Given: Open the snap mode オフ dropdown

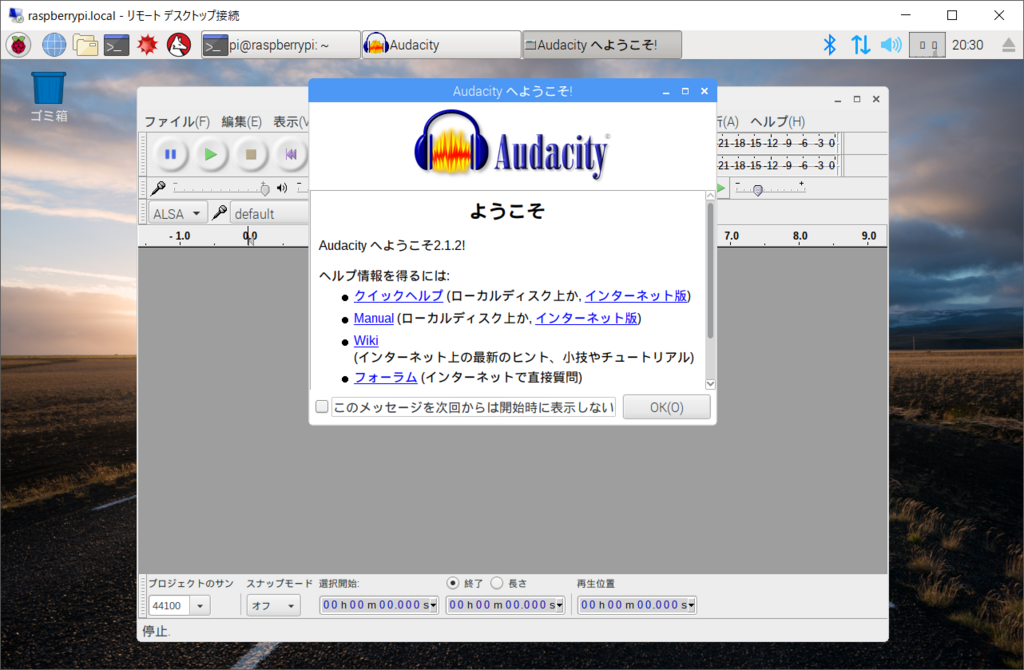Looking at the screenshot, I should 274,605.
